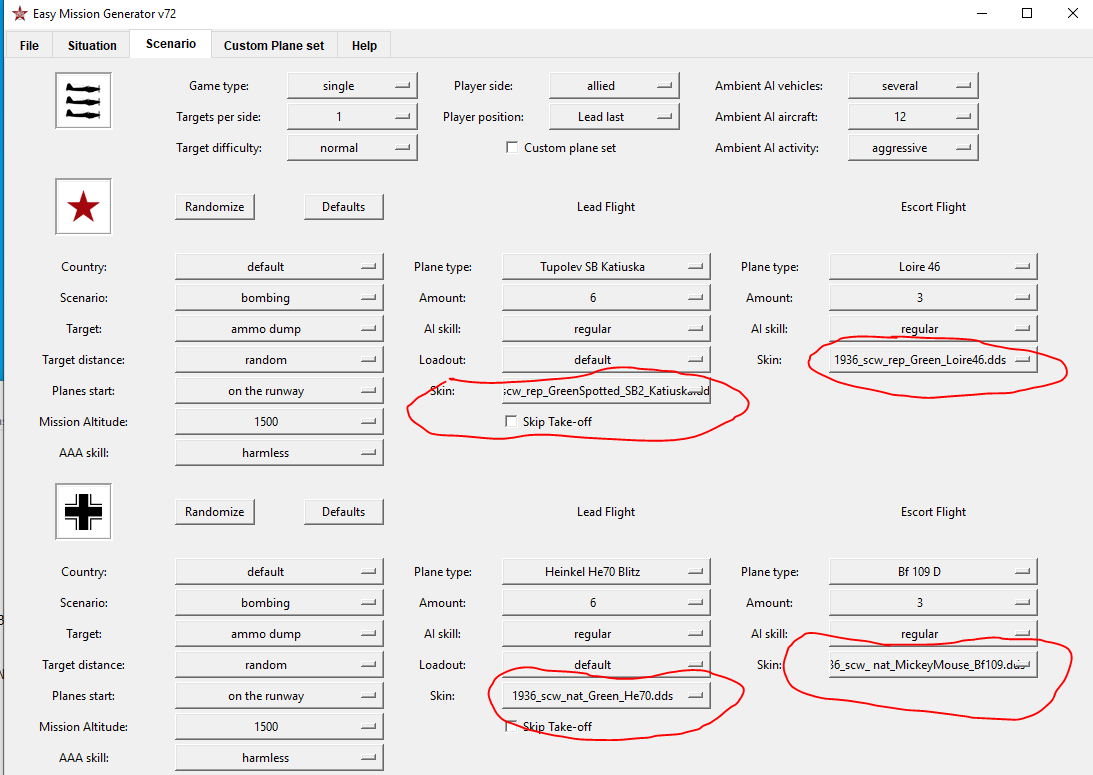
Task: Change Target difficulty from normal
Action: coord(352,148)
